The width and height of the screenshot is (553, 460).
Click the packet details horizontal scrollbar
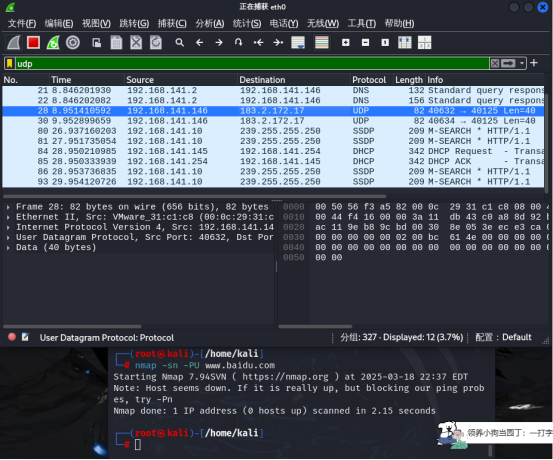[72, 326]
